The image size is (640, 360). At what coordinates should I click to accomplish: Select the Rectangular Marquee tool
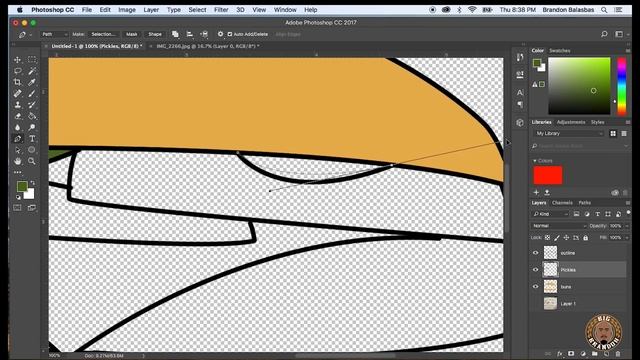(x=32, y=60)
